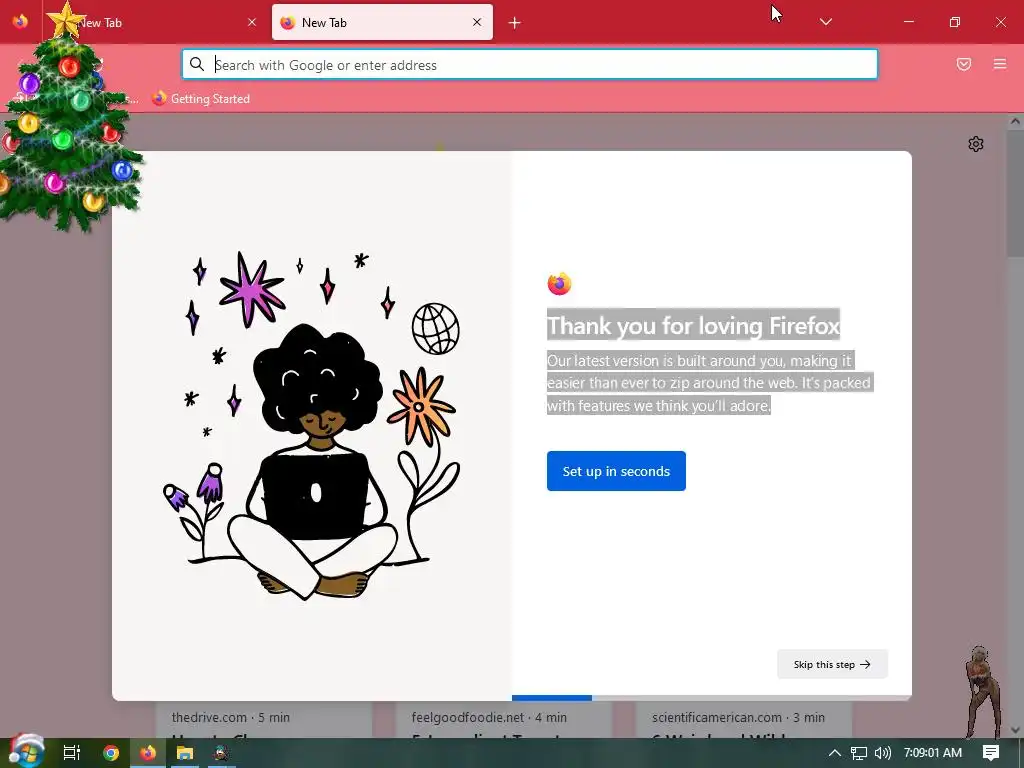Close the active New Tab
This screenshot has height=768, width=1024.
[477, 22]
